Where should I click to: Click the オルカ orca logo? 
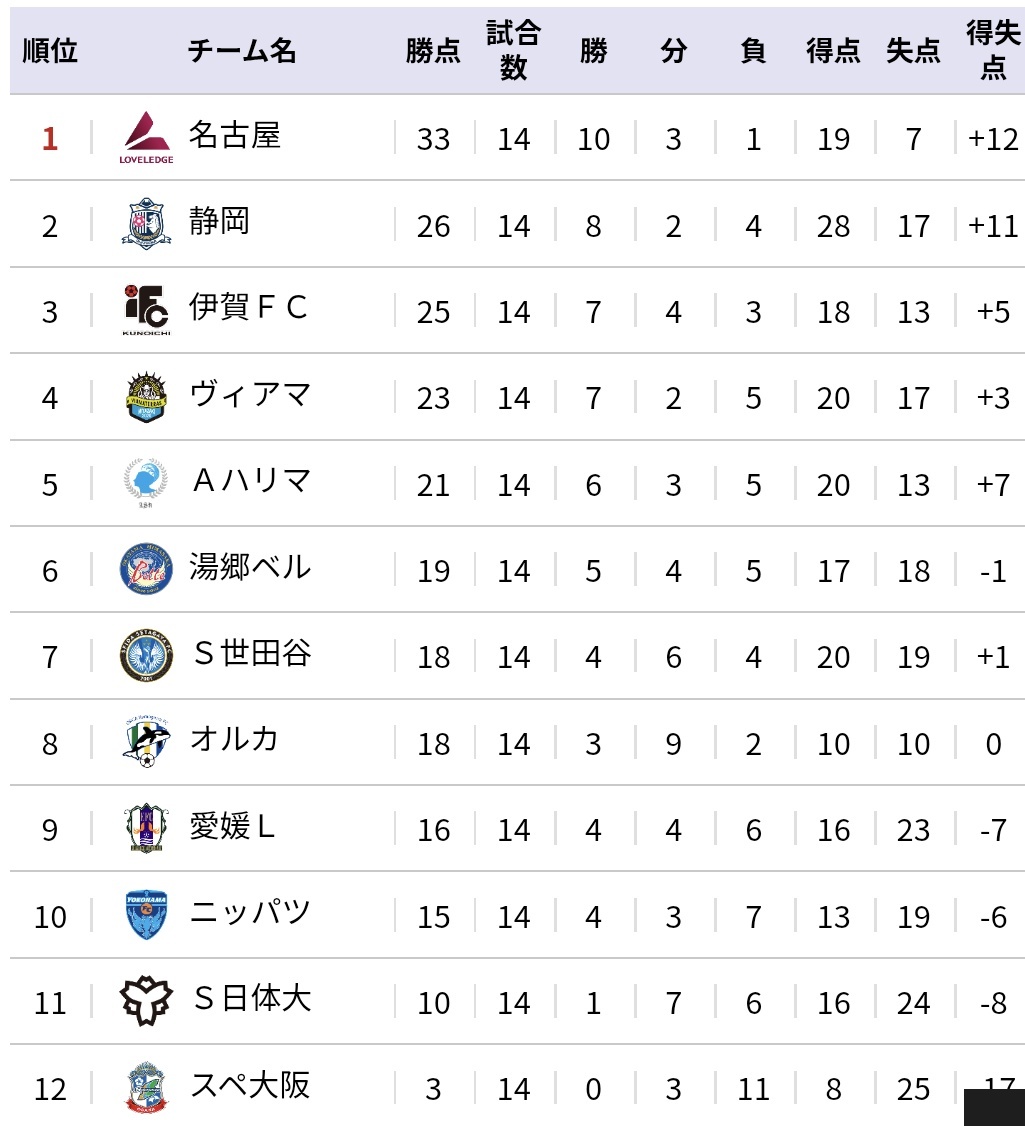point(147,742)
